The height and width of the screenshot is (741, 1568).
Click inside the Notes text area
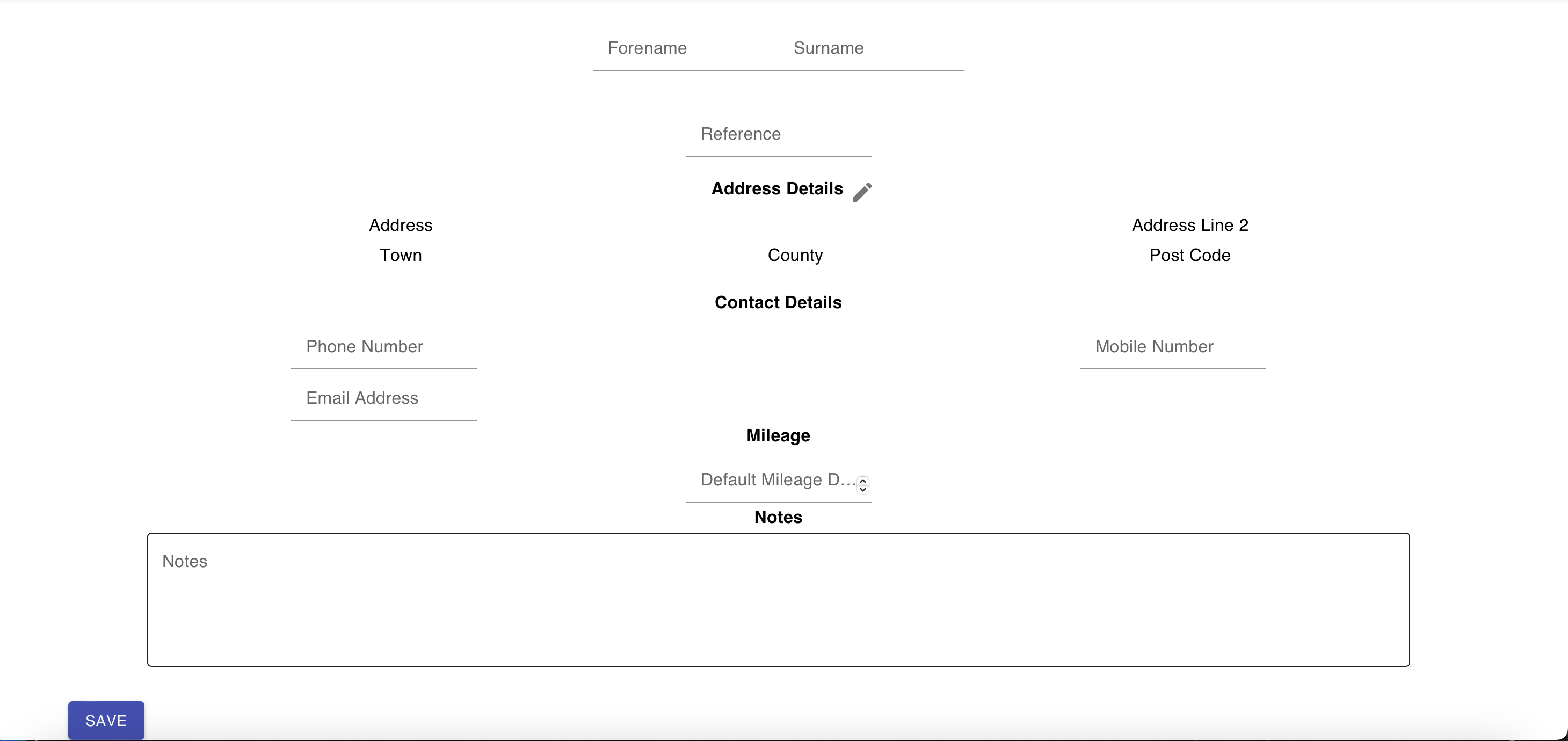pos(778,600)
